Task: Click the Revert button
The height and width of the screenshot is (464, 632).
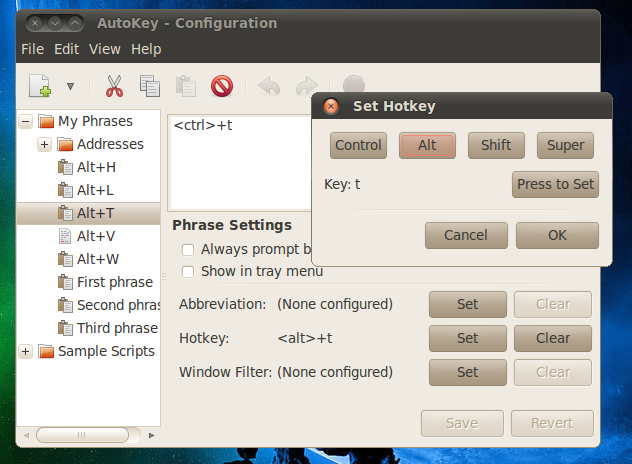Action: [x=552, y=423]
